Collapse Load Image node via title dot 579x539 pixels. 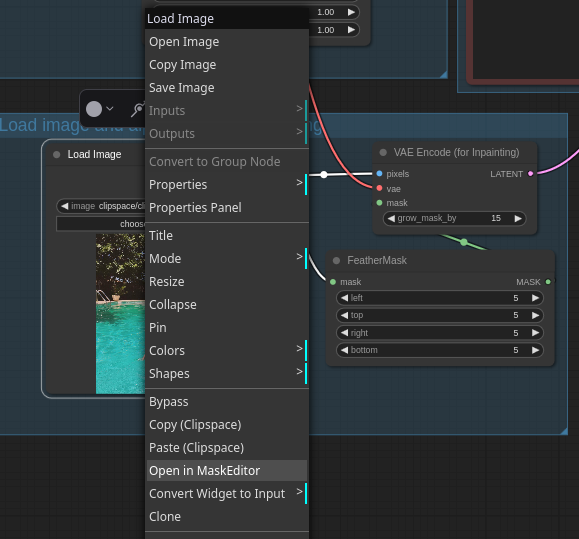click(56, 154)
